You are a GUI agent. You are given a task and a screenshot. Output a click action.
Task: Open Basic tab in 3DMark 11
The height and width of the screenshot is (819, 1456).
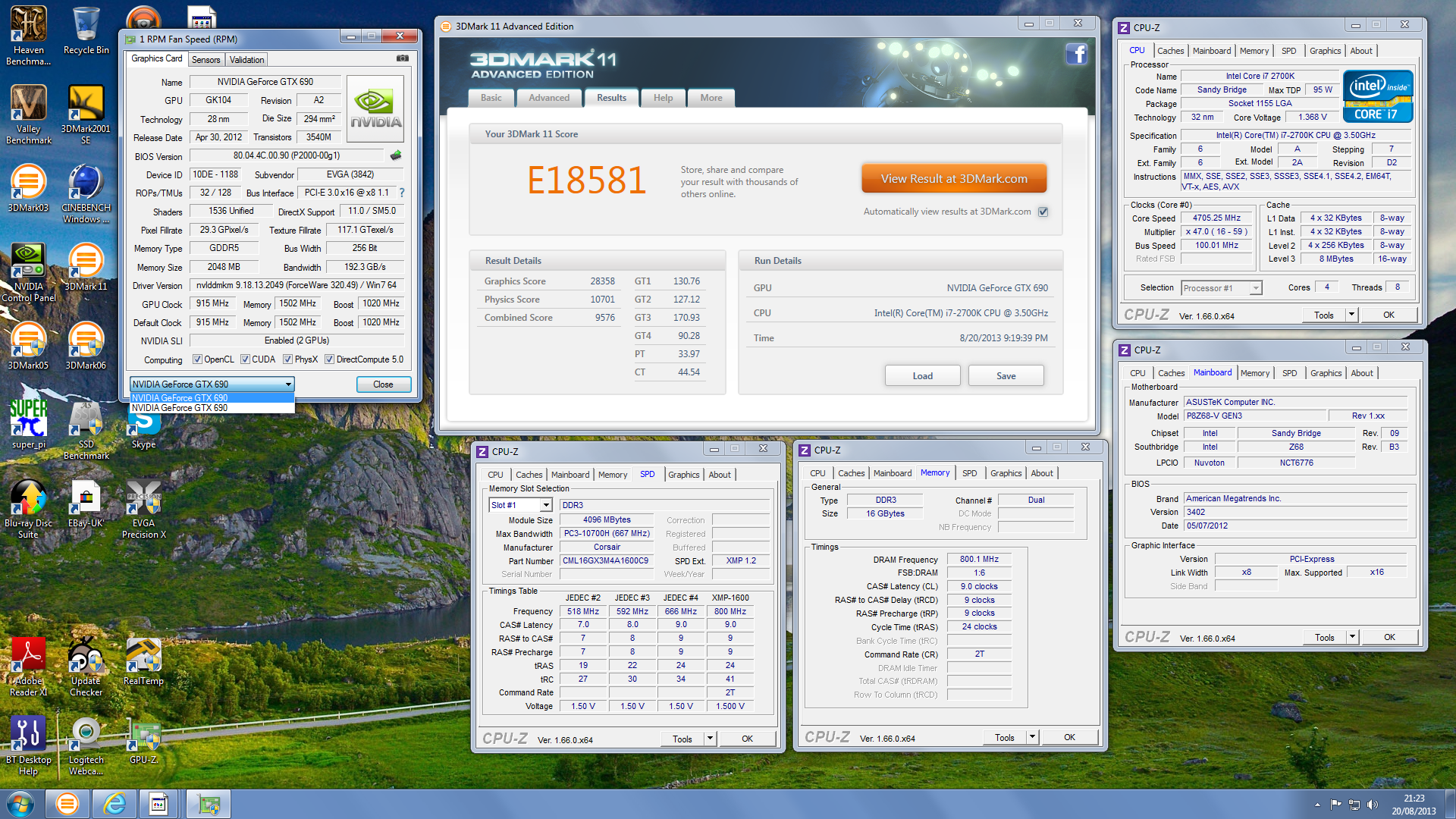(x=491, y=98)
